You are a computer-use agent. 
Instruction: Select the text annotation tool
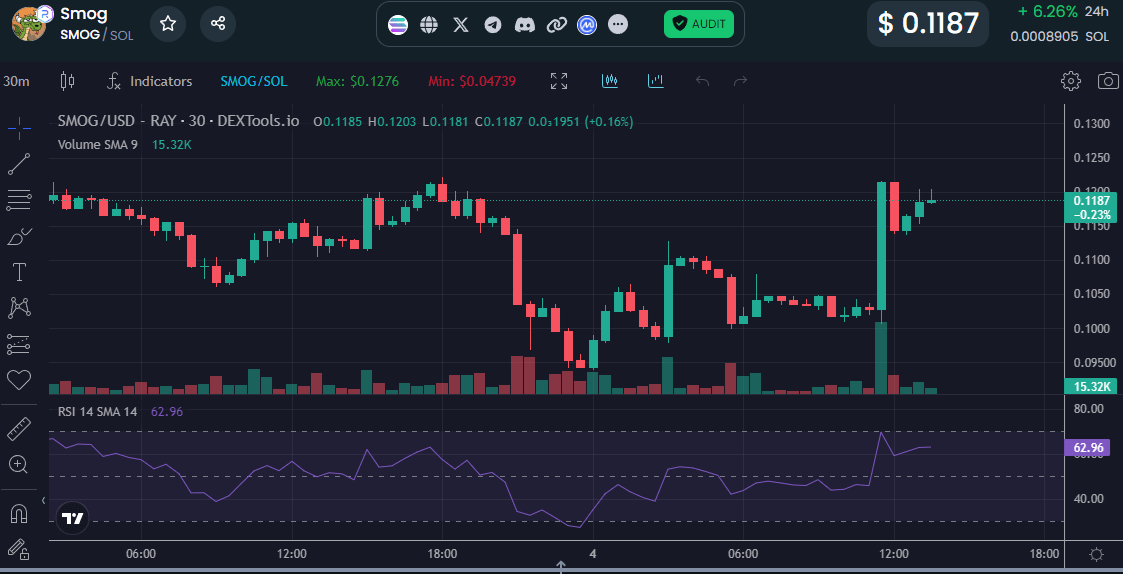[19, 272]
